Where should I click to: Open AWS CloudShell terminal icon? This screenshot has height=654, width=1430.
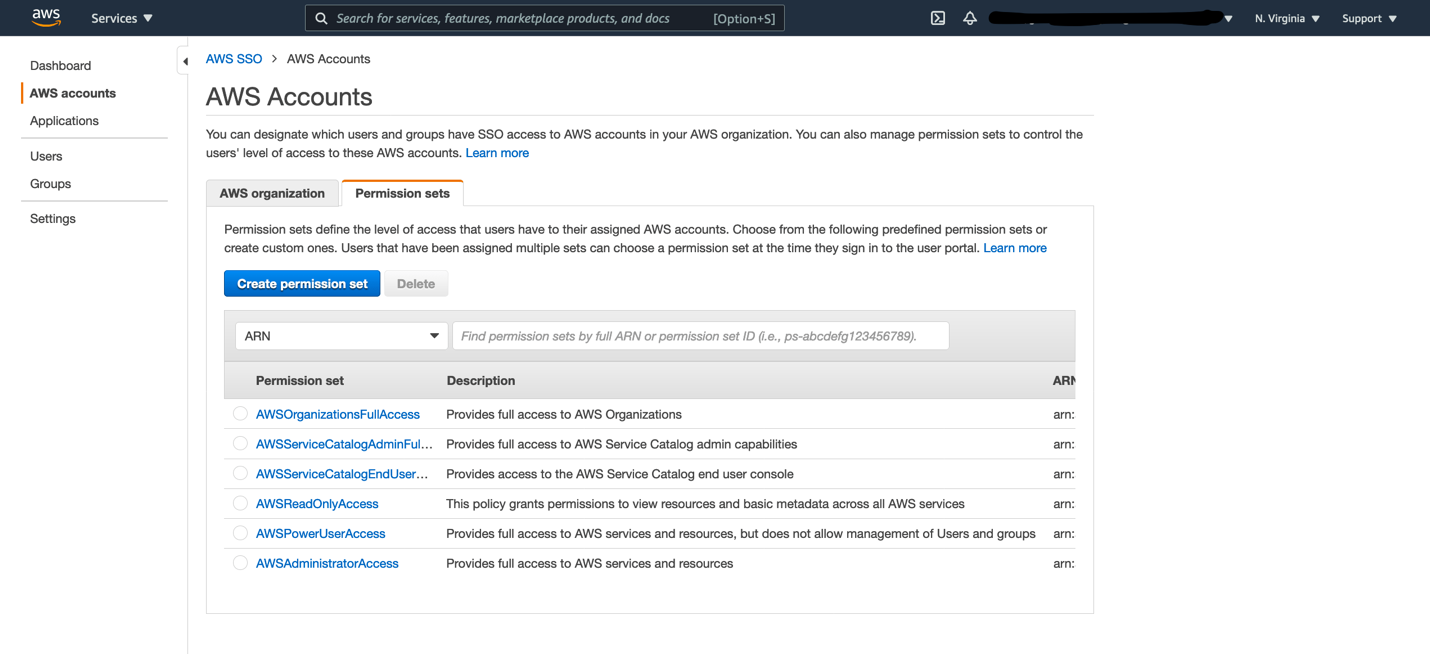938,18
